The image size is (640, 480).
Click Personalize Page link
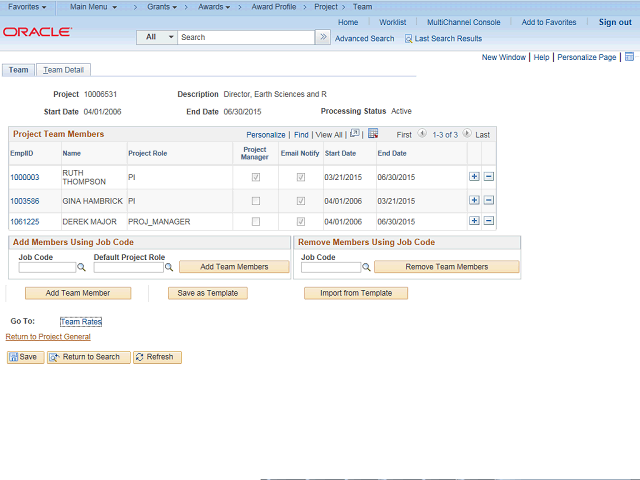(x=587, y=57)
